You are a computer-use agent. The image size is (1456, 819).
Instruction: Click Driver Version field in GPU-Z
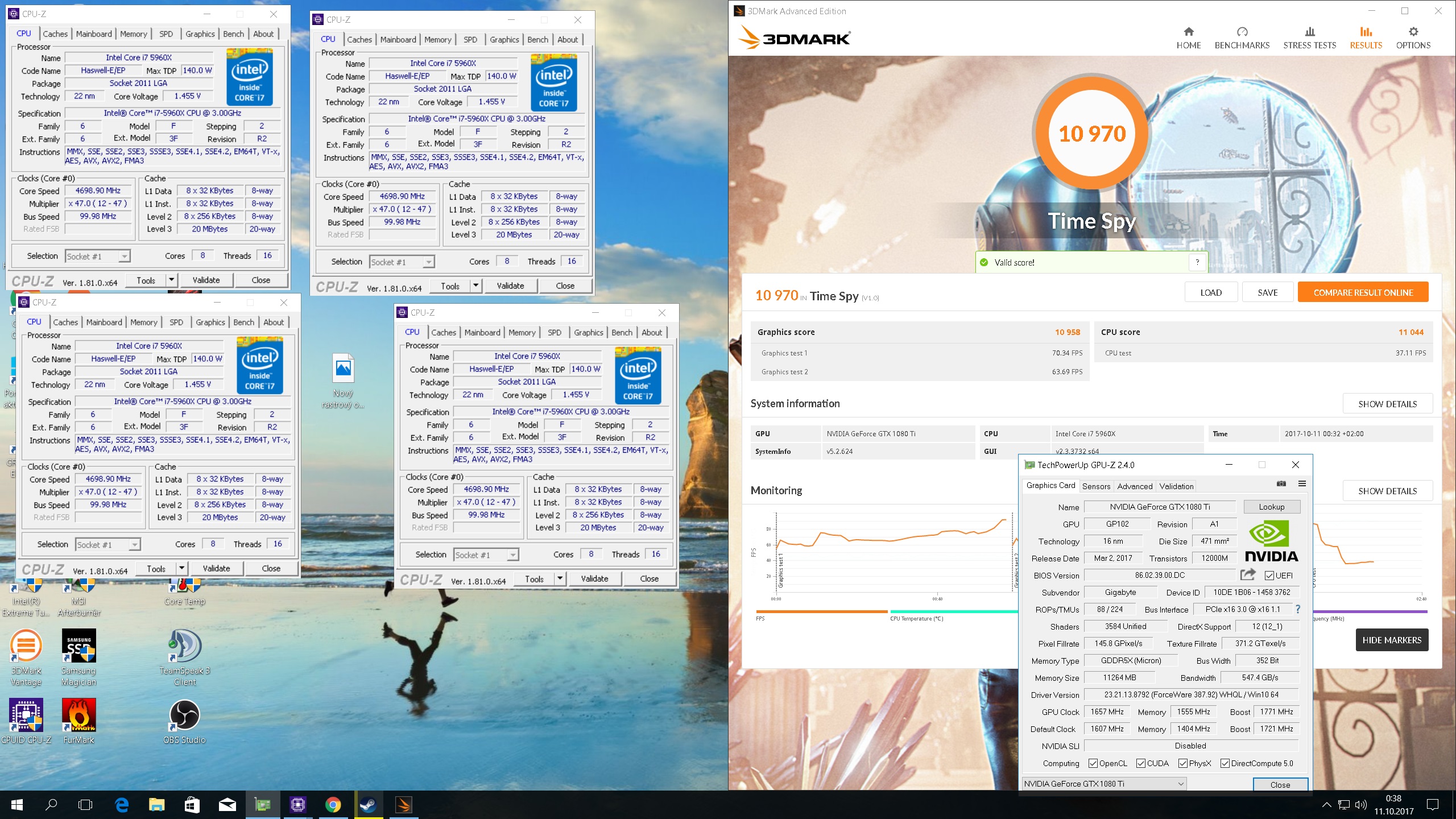tap(1191, 694)
